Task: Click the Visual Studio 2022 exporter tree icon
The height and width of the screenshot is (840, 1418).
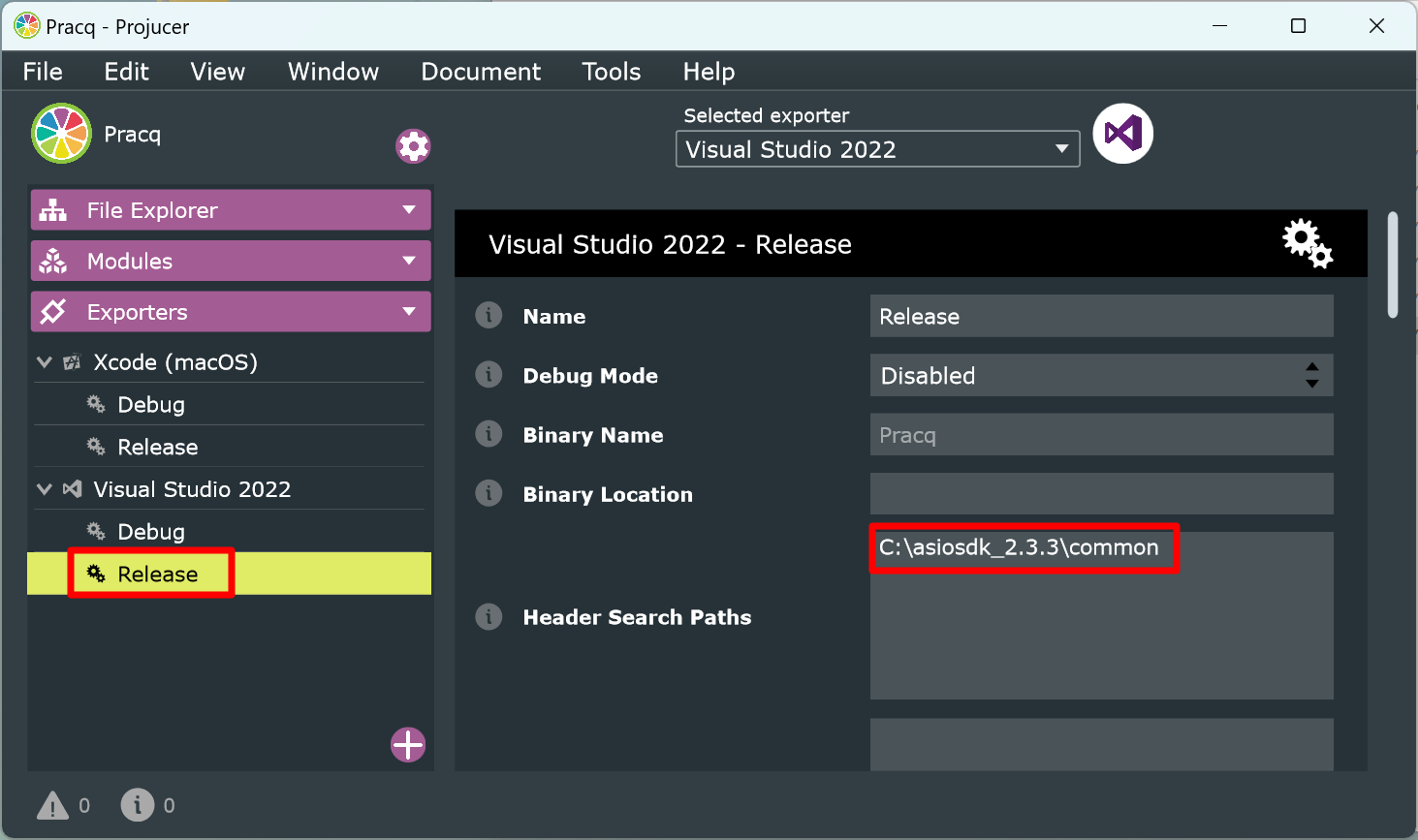Action: point(72,489)
